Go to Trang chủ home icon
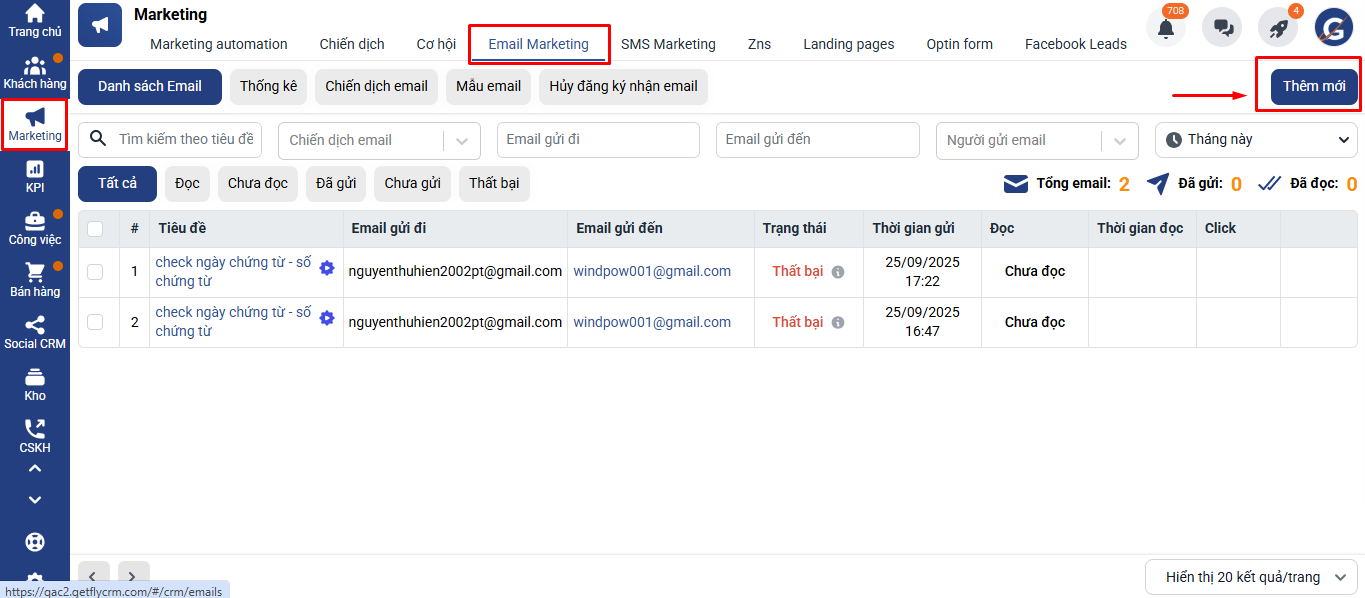The width and height of the screenshot is (1365, 598). click(35, 20)
